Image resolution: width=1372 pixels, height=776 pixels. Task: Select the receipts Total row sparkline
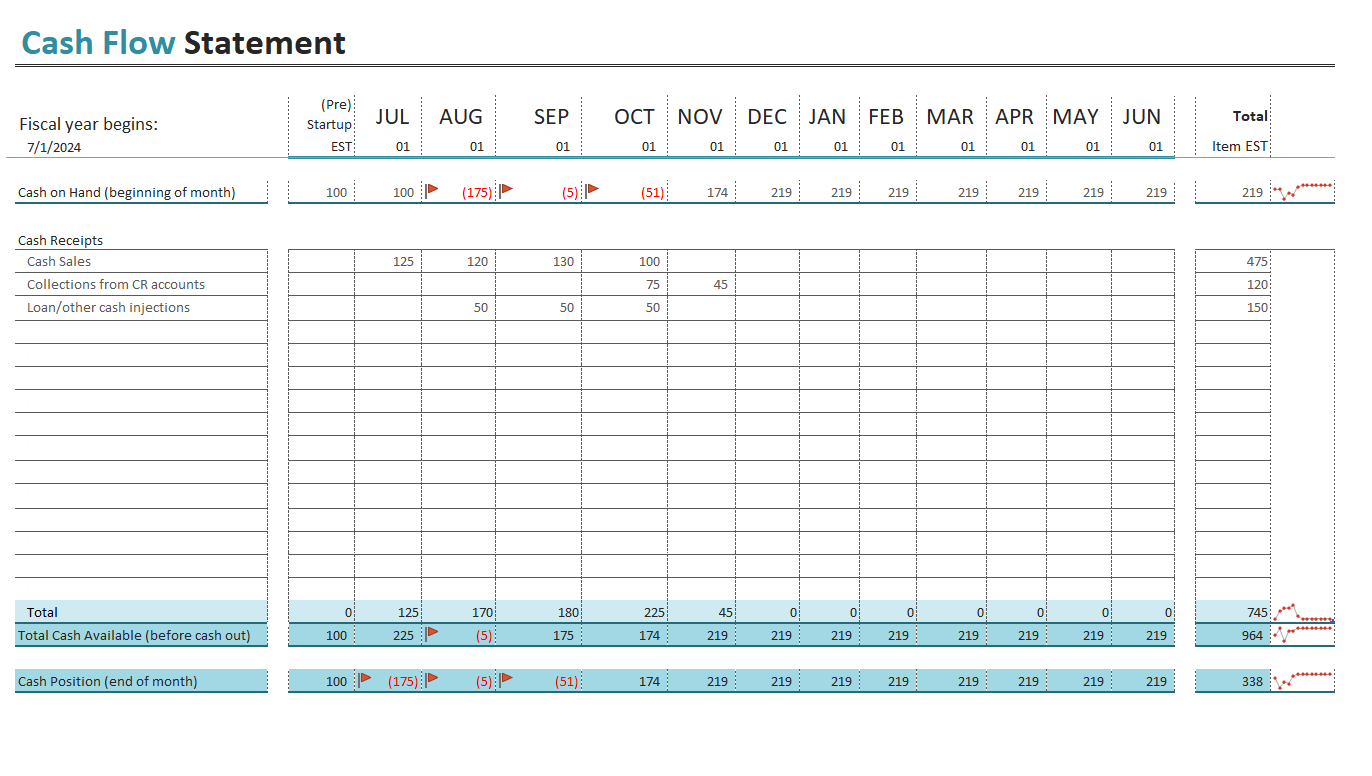(1302, 612)
